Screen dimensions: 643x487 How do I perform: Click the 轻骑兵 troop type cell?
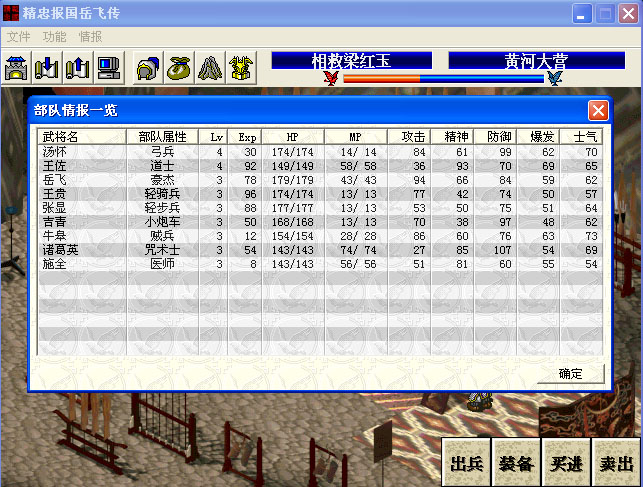tap(162, 194)
